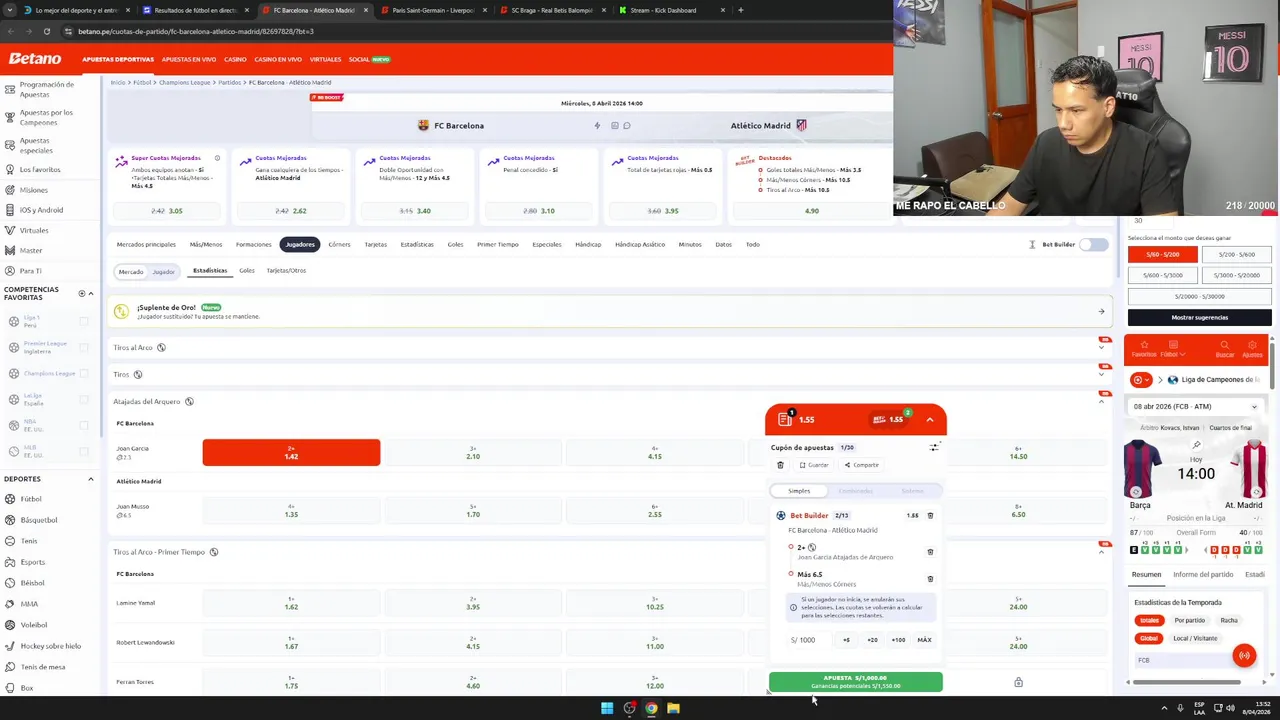Switch to Informe del partido tab

pos(1203,574)
